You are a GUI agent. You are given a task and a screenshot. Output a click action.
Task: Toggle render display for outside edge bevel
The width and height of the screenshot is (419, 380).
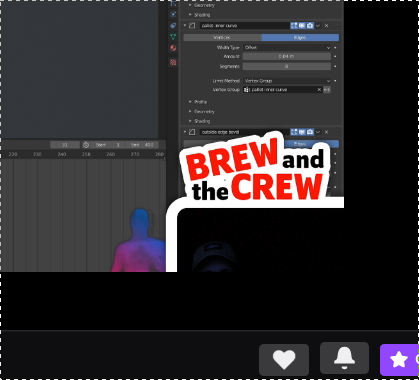pyautogui.click(x=310, y=132)
